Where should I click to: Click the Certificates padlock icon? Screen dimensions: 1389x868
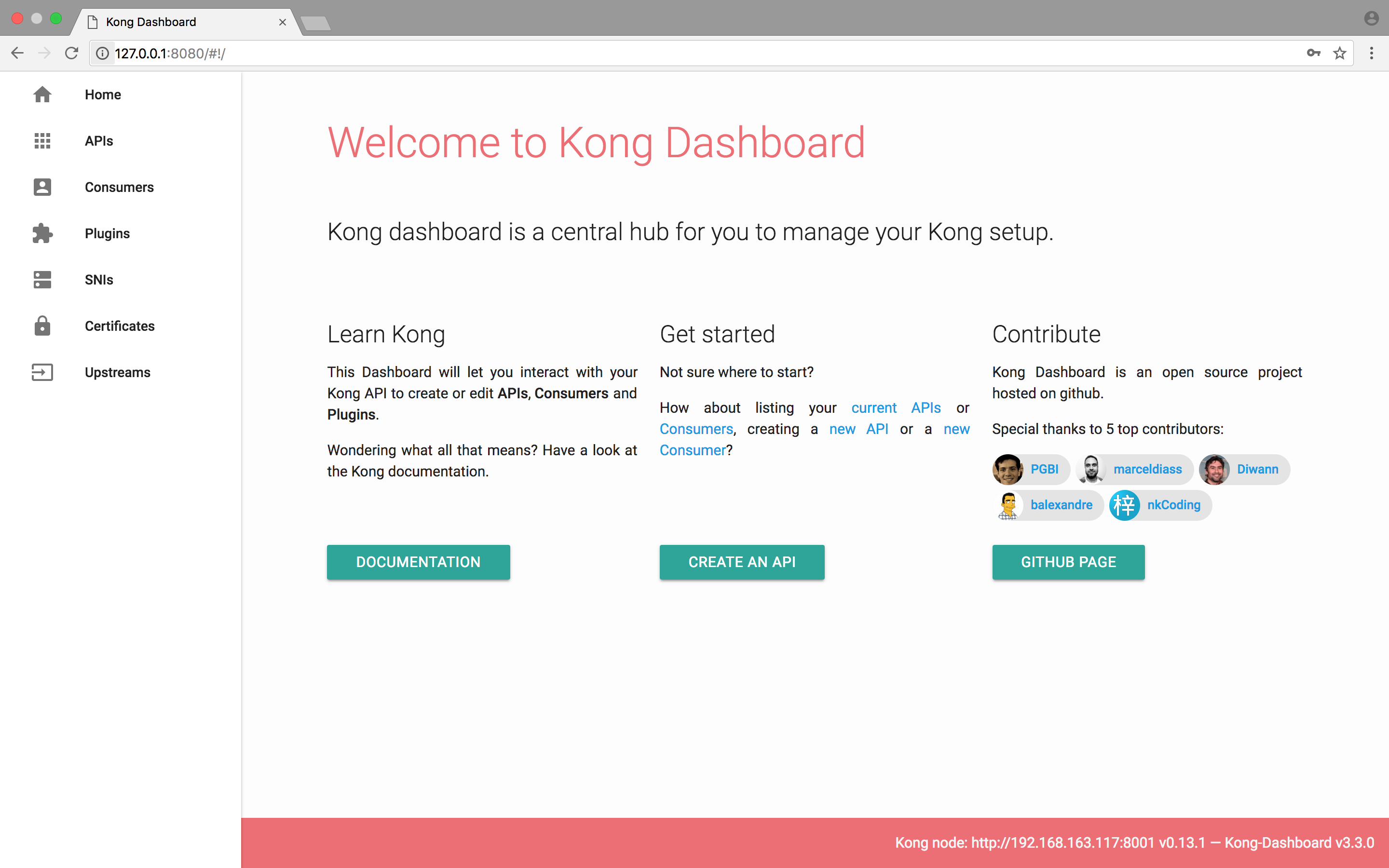click(42, 326)
